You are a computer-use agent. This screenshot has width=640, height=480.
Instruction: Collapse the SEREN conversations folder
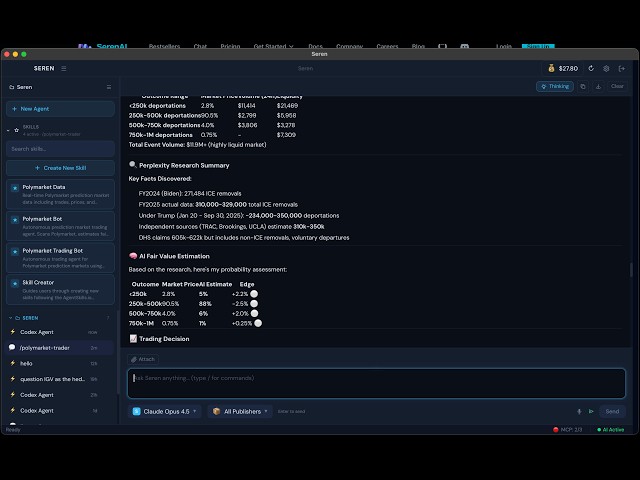click(x=11, y=318)
